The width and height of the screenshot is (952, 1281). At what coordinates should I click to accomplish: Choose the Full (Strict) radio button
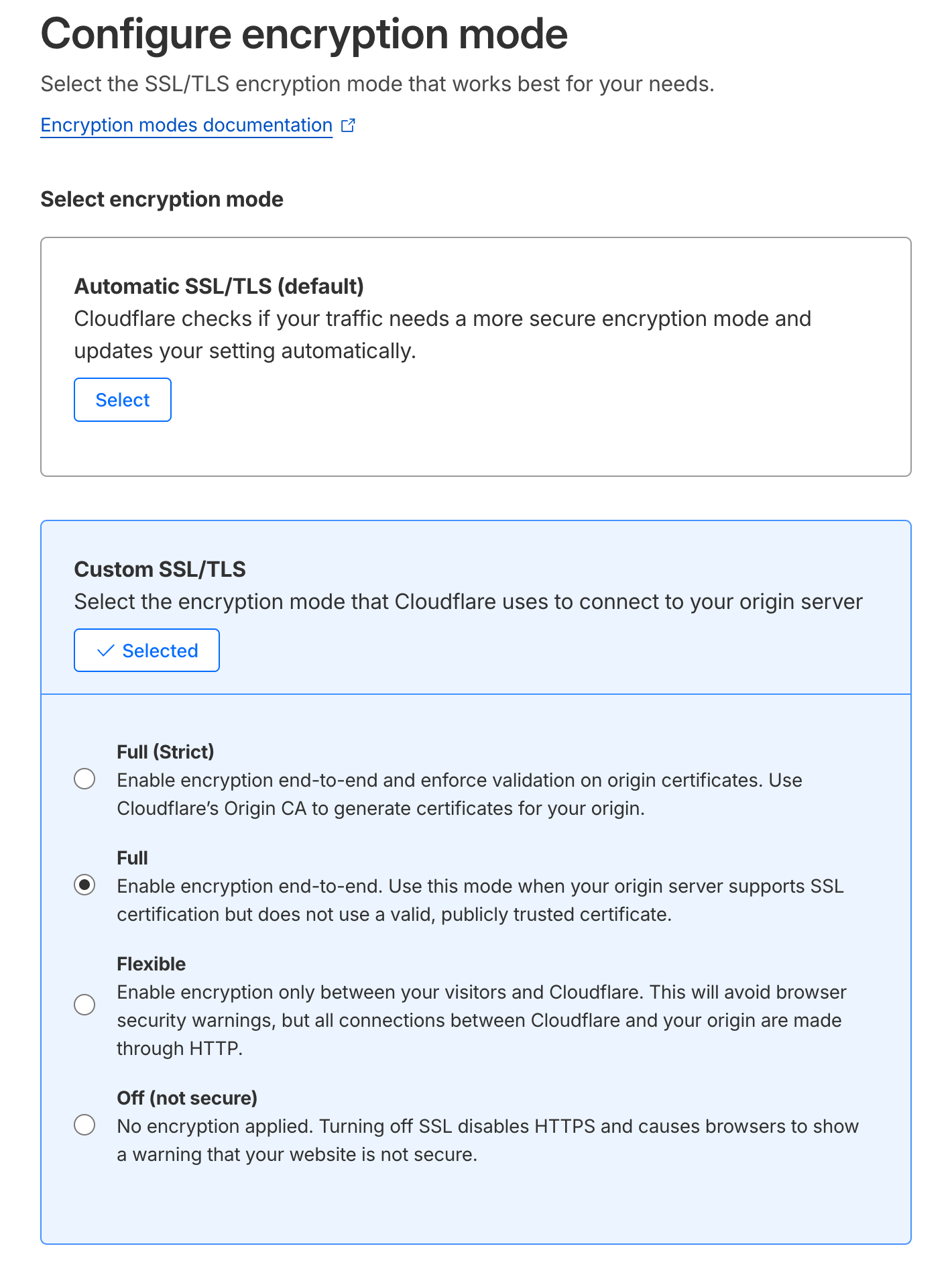click(x=84, y=779)
